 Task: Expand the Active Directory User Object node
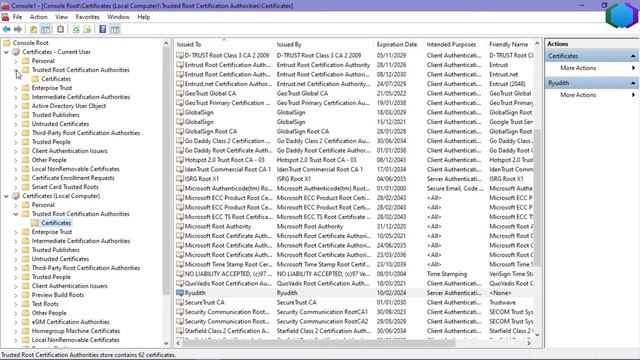[x=16, y=106]
